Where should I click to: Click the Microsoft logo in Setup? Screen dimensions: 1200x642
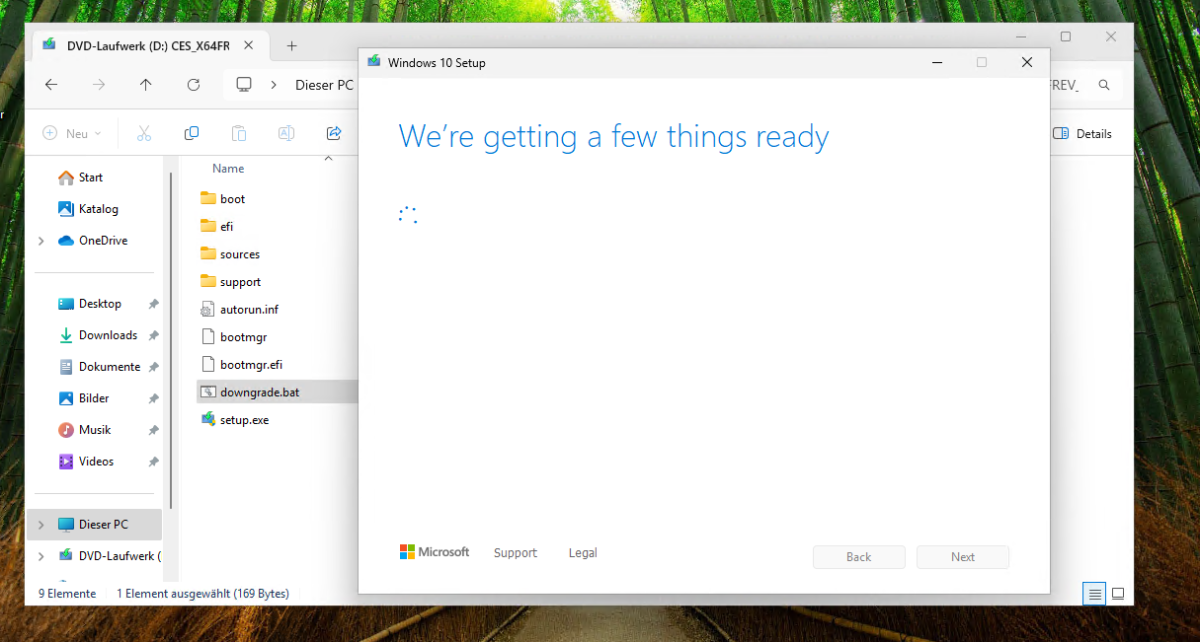pos(434,552)
